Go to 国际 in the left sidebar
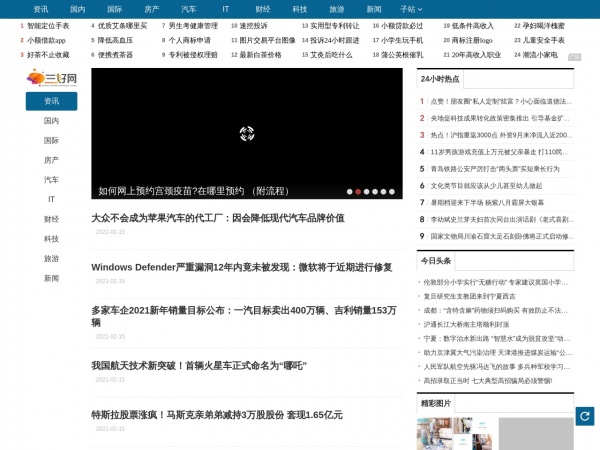Viewport: 600px width, 450px height. (51, 140)
